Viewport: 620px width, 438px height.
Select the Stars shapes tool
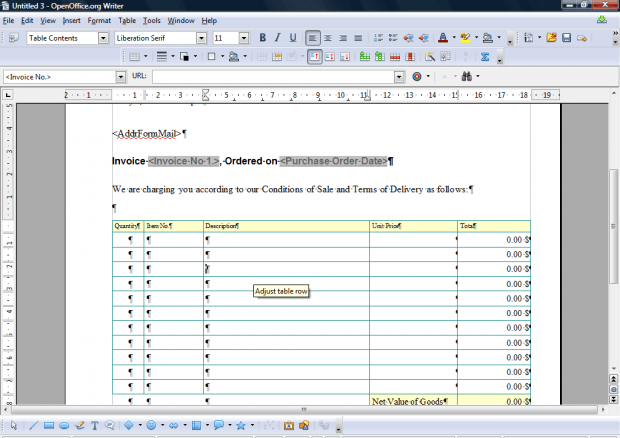[241, 425]
